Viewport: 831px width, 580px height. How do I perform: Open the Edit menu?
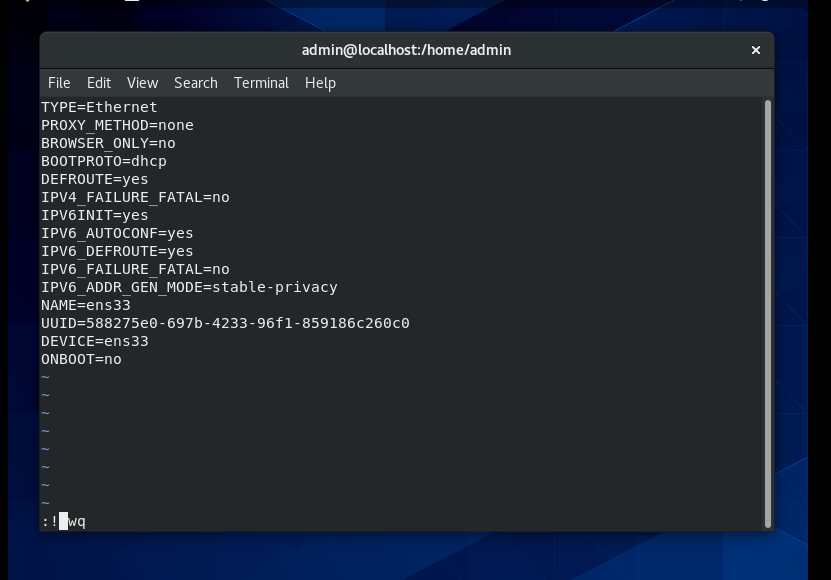99,83
